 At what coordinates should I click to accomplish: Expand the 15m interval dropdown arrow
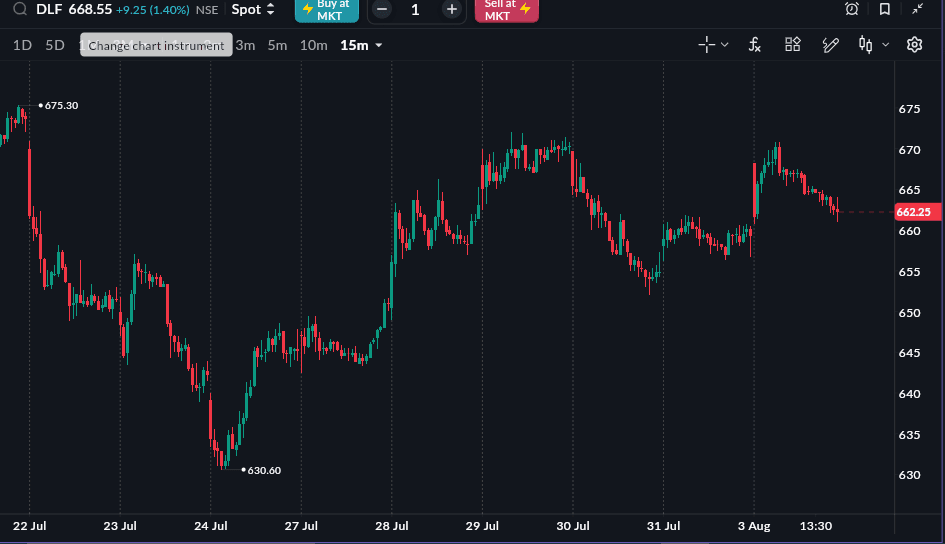(x=378, y=45)
